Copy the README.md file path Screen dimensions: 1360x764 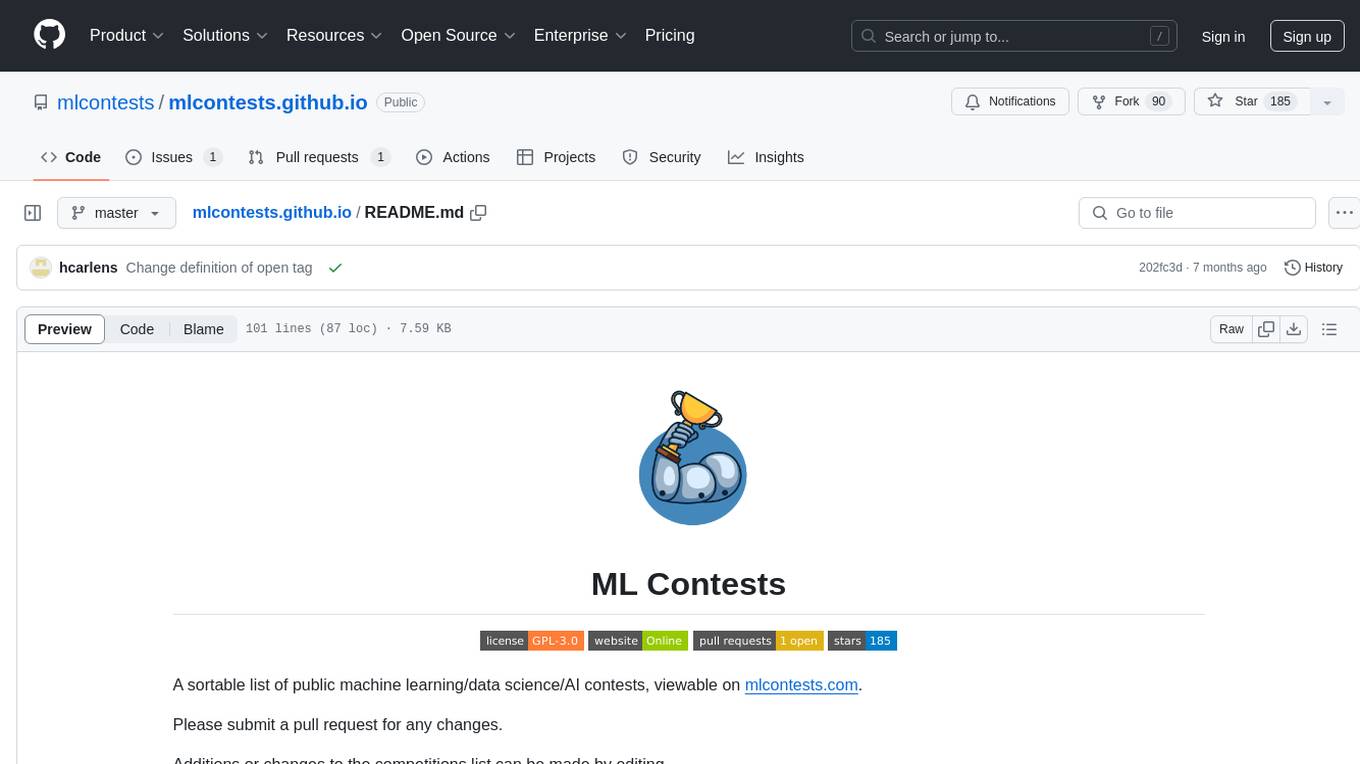coord(478,212)
